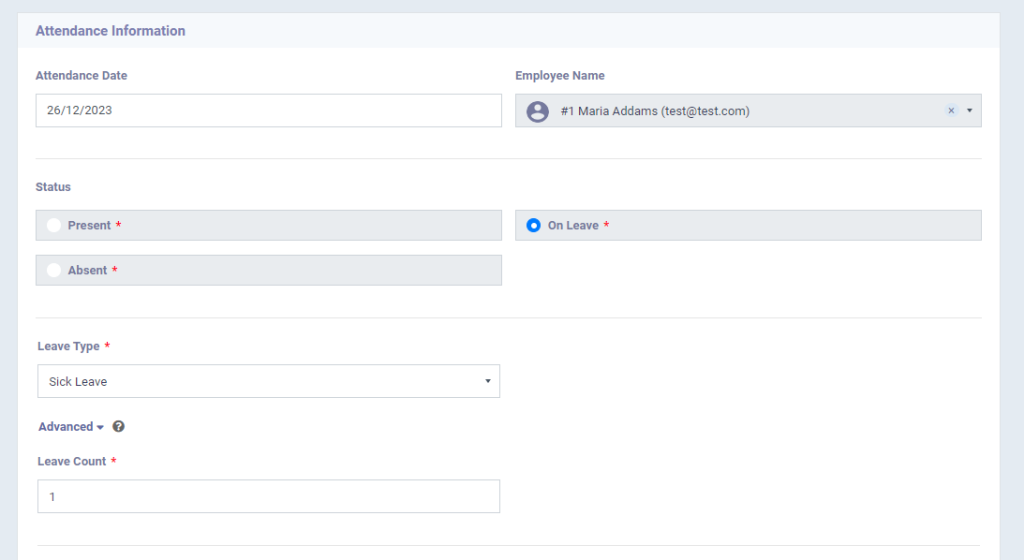Click the Leave Type dropdown caret
Image resolution: width=1024 pixels, height=560 pixels.
pyautogui.click(x=487, y=381)
